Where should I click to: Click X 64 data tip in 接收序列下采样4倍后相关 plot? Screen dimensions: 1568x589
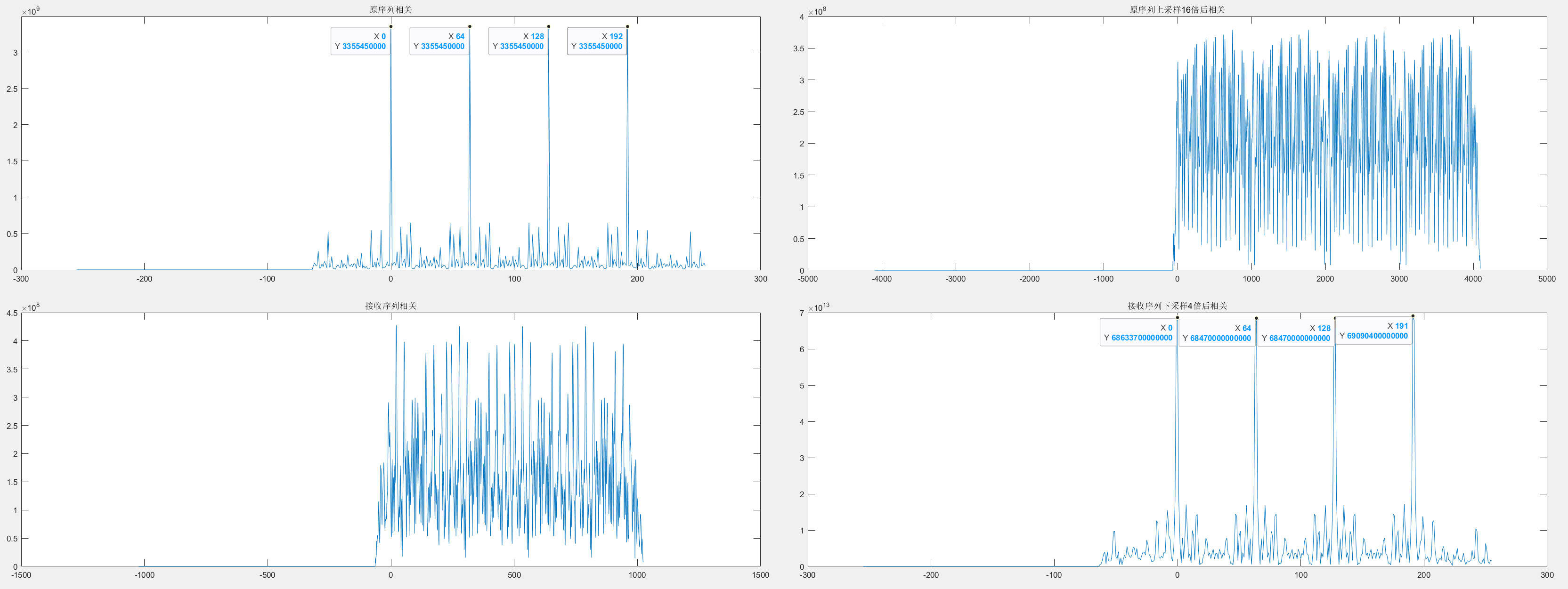(x=1217, y=333)
